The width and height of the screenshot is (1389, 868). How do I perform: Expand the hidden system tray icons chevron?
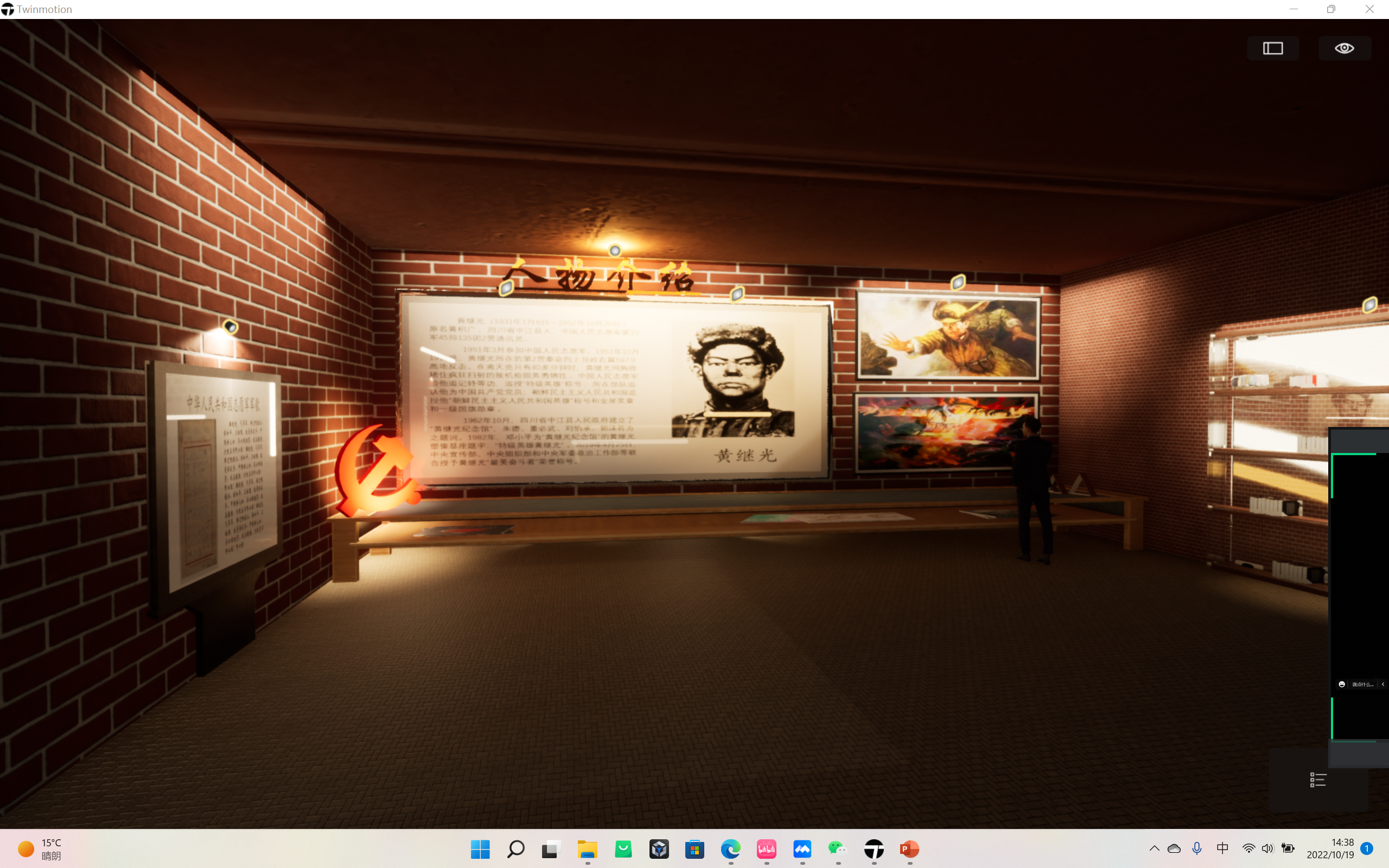1154,848
